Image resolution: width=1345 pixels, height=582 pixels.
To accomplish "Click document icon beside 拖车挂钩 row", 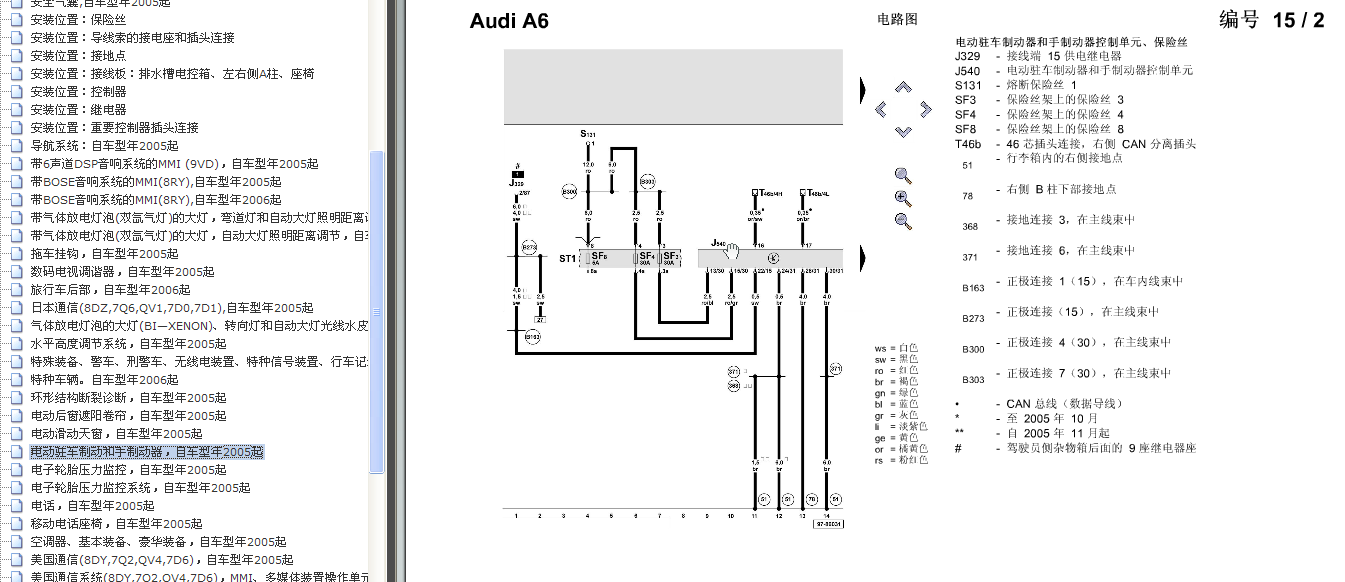I will point(15,253).
